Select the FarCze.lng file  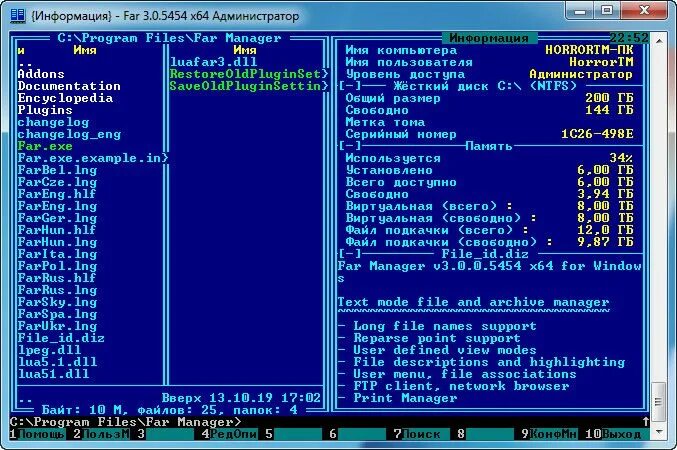click(x=57, y=182)
